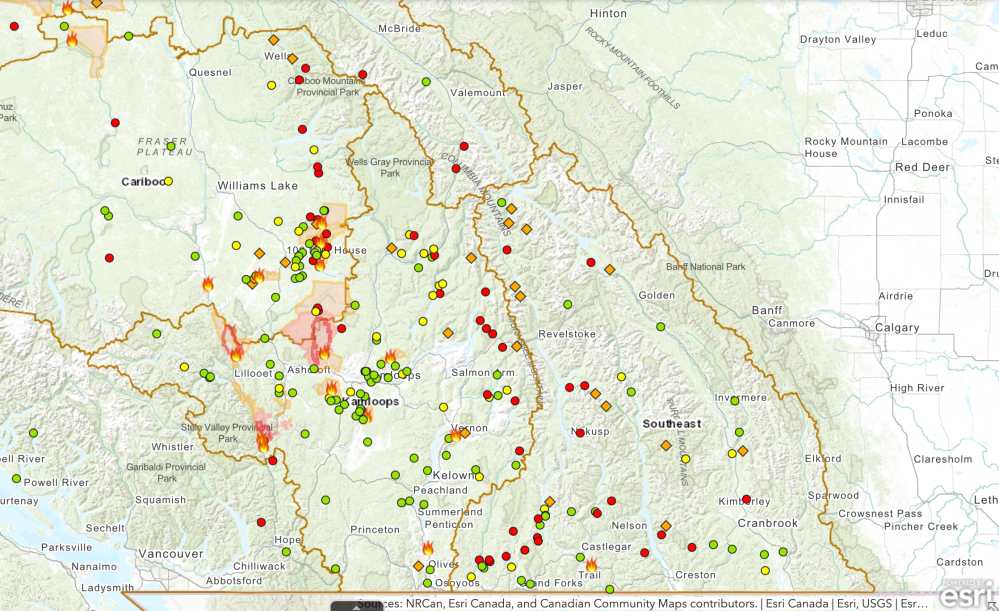
Task: Click green dot on Fraser Plateau label
Action: [x=171, y=147]
